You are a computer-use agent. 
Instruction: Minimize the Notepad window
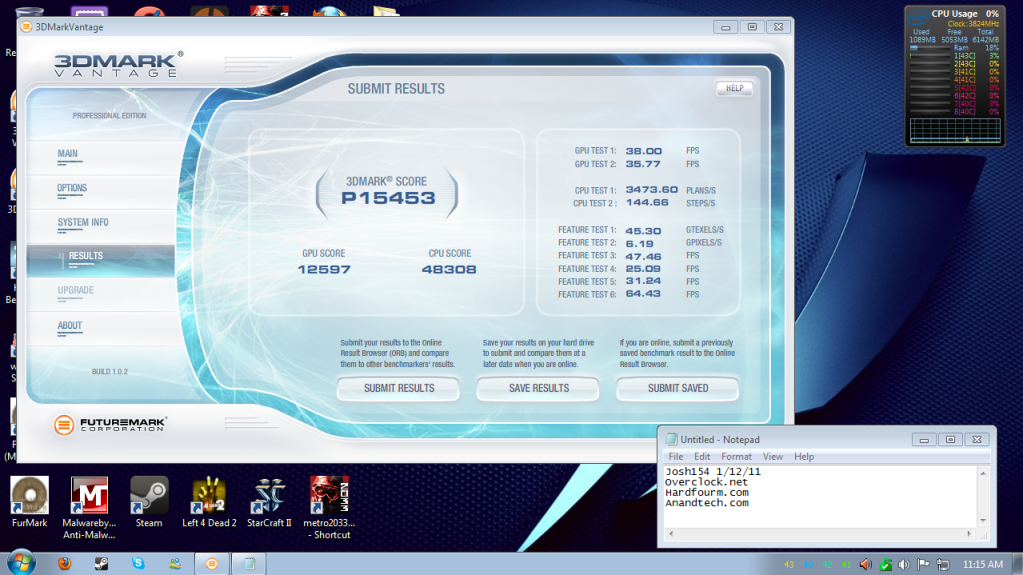tap(924, 439)
